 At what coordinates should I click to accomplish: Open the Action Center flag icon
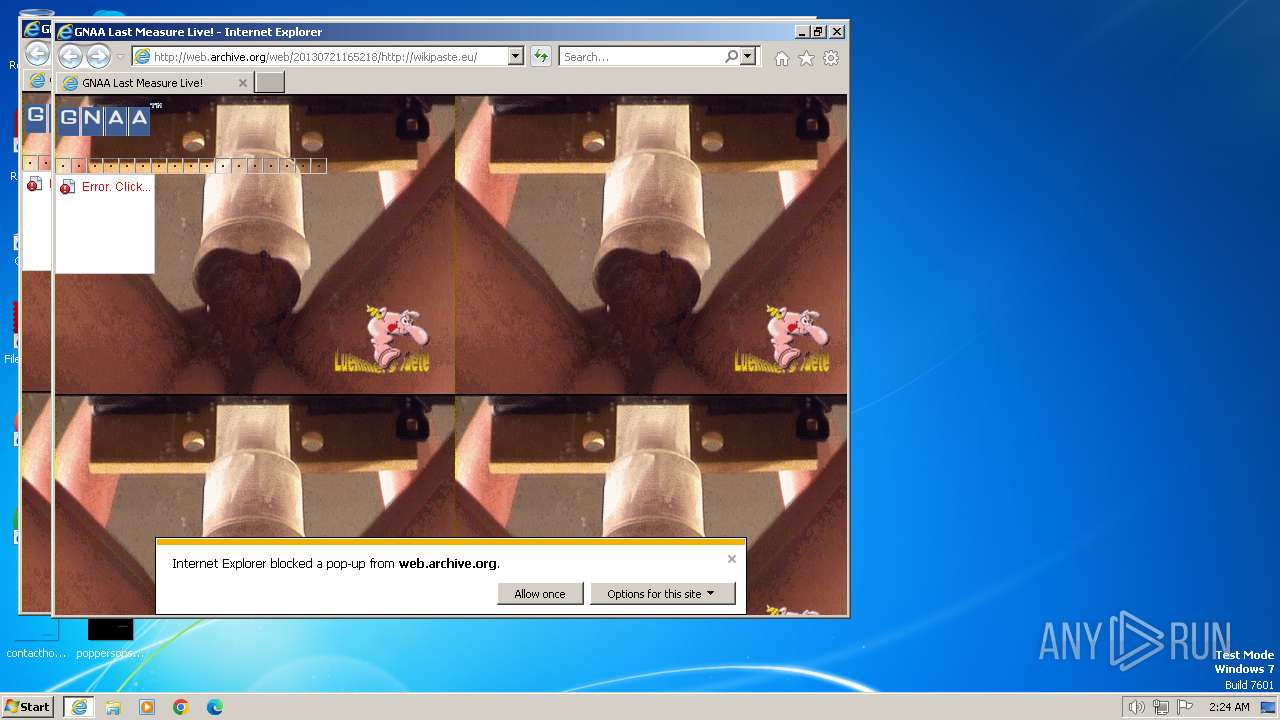click(1185, 707)
